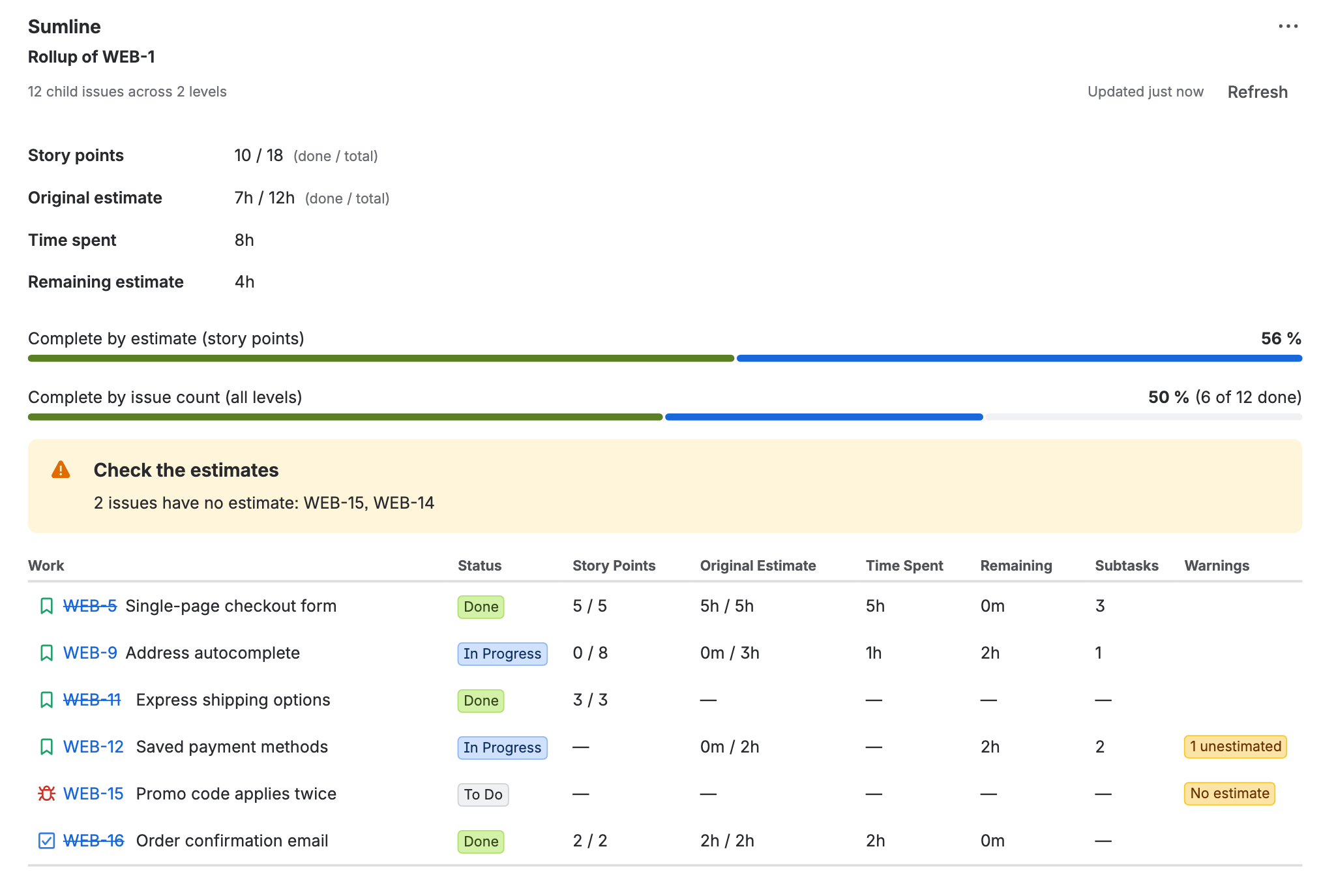Click the '4h' remaining estimate value

pyautogui.click(x=244, y=282)
